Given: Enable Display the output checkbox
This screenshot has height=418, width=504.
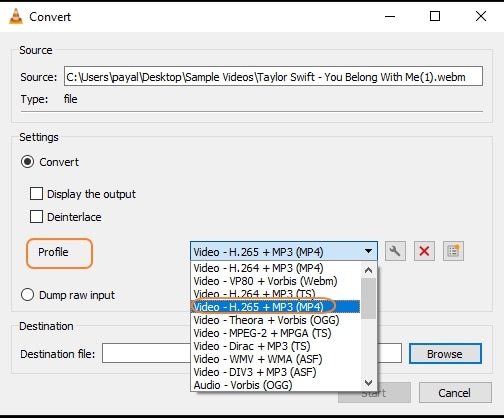Looking at the screenshot, I should [36, 194].
